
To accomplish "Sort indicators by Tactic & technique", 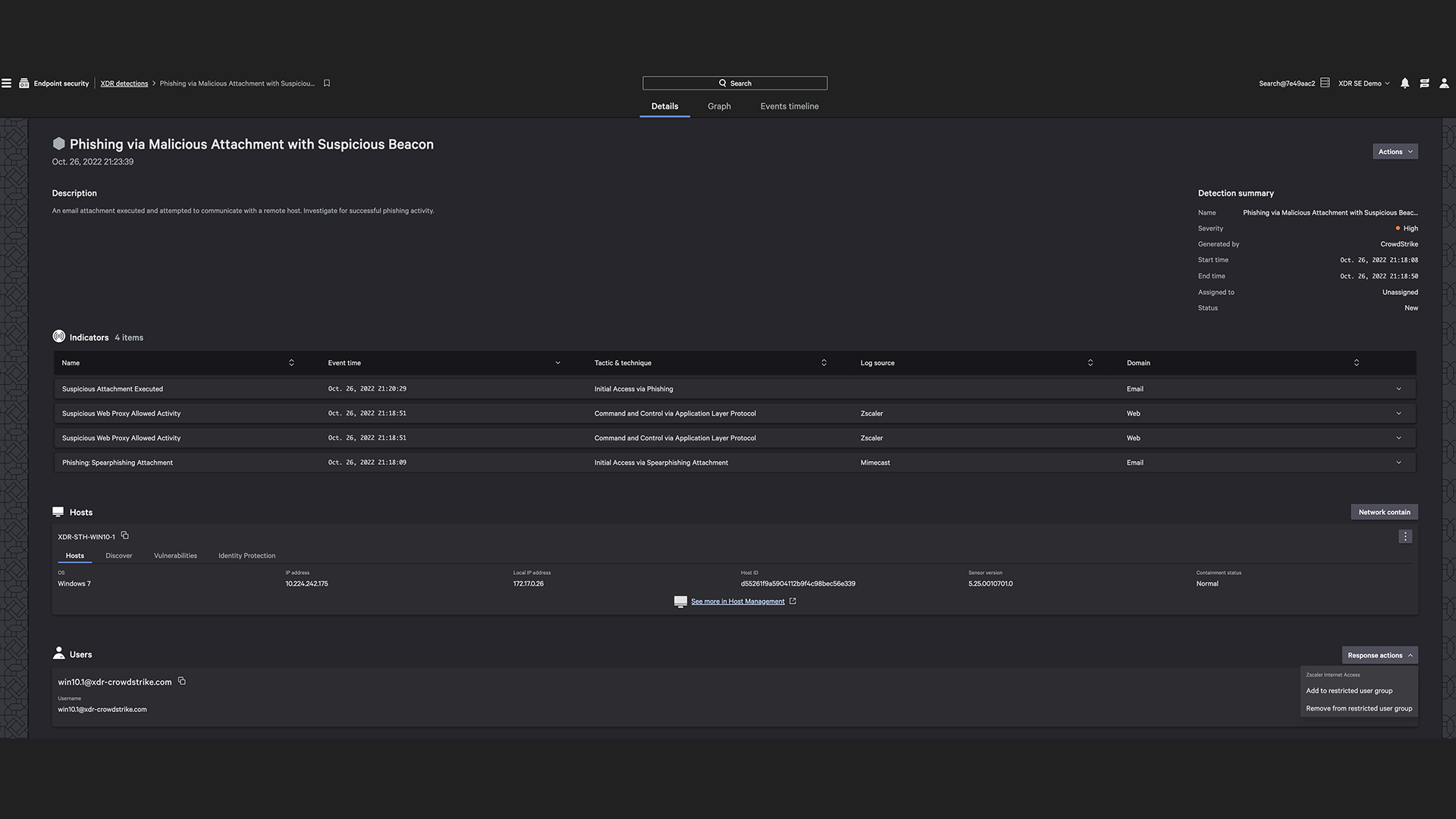I will 824,362.
